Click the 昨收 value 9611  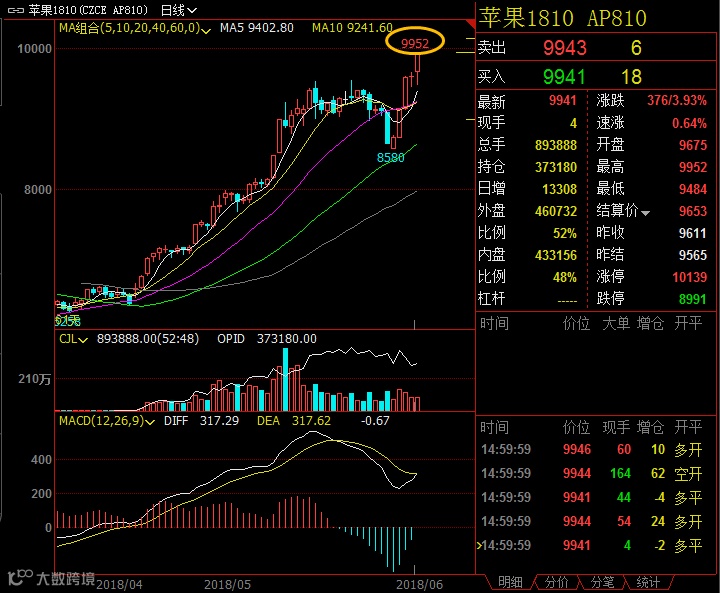(x=692, y=233)
